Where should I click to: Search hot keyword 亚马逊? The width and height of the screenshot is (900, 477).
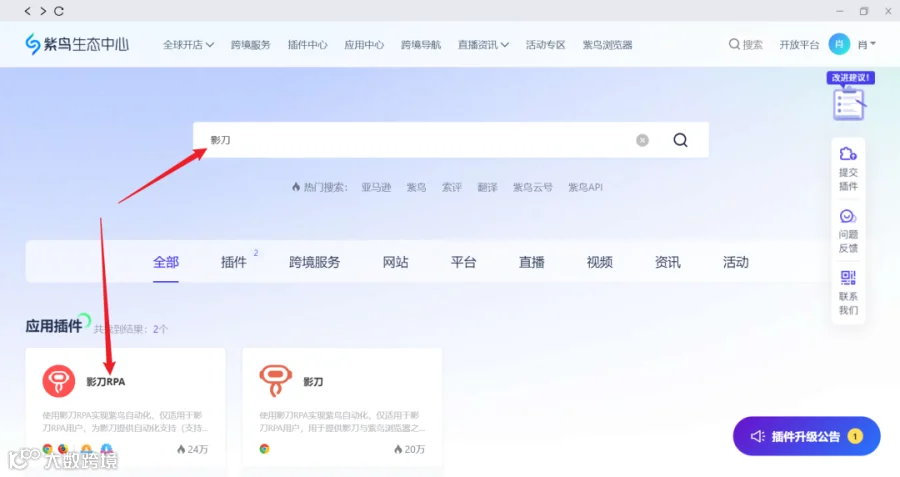point(376,187)
